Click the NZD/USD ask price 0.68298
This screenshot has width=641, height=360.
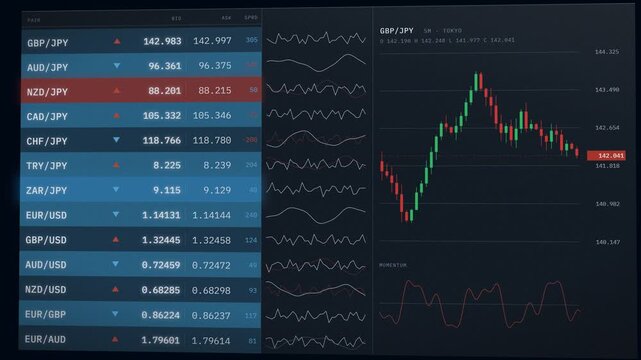pyautogui.click(x=211, y=291)
